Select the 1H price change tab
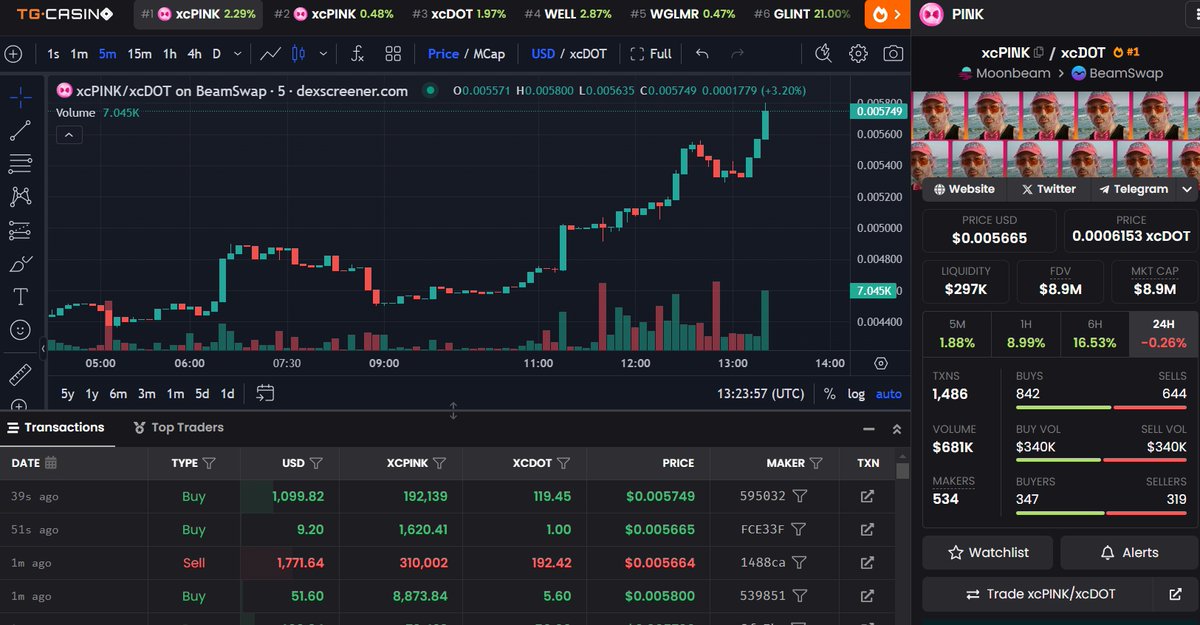1200x625 pixels. click(1025, 334)
